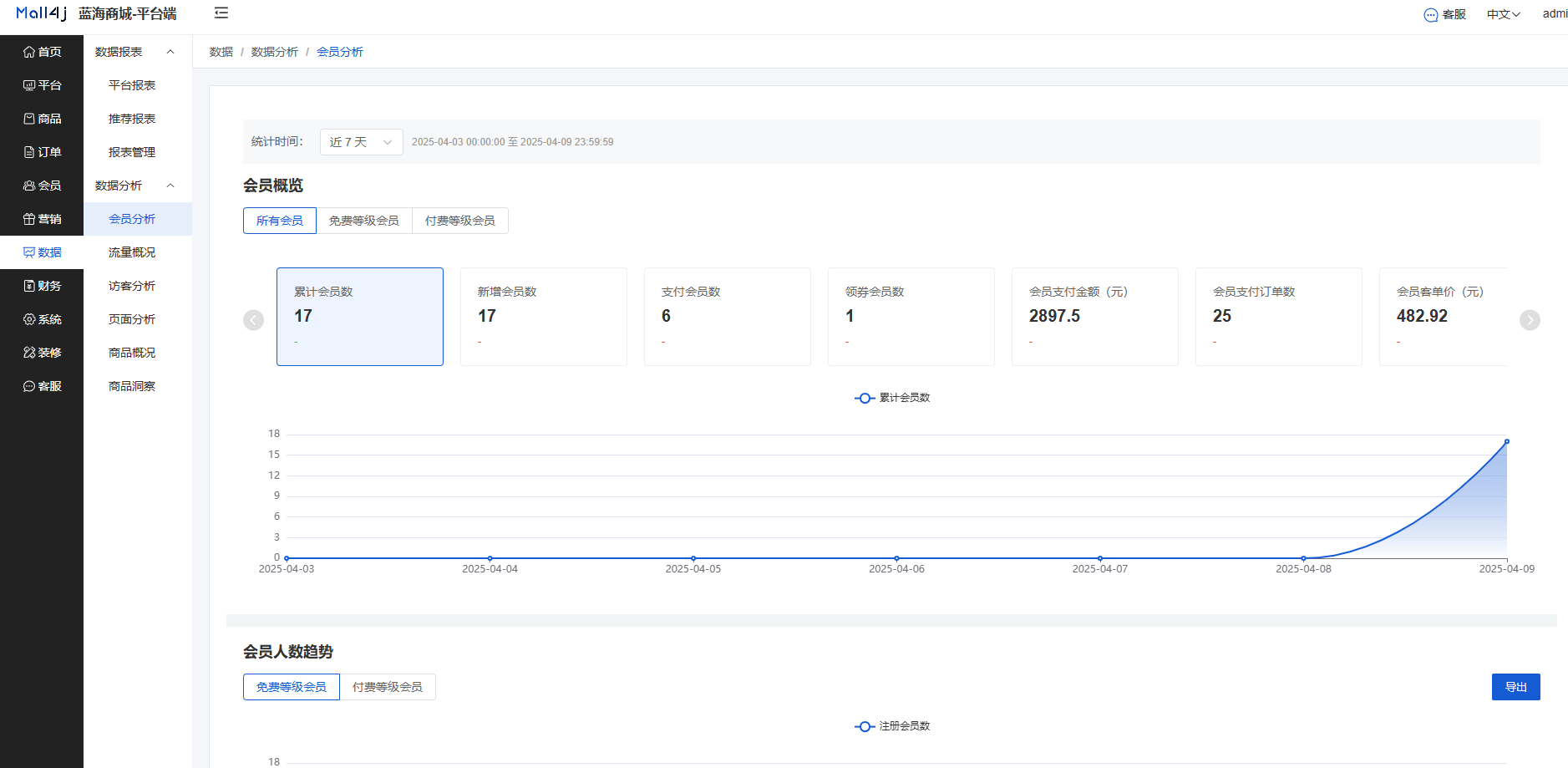Open 流量概况 in the submenu
The height and width of the screenshot is (768, 1568).
138,252
